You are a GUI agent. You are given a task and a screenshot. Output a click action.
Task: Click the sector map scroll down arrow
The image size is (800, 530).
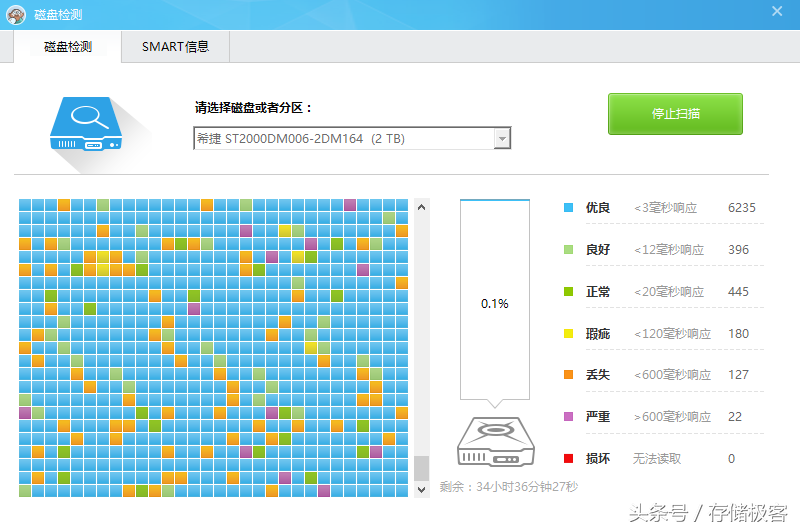point(421,490)
